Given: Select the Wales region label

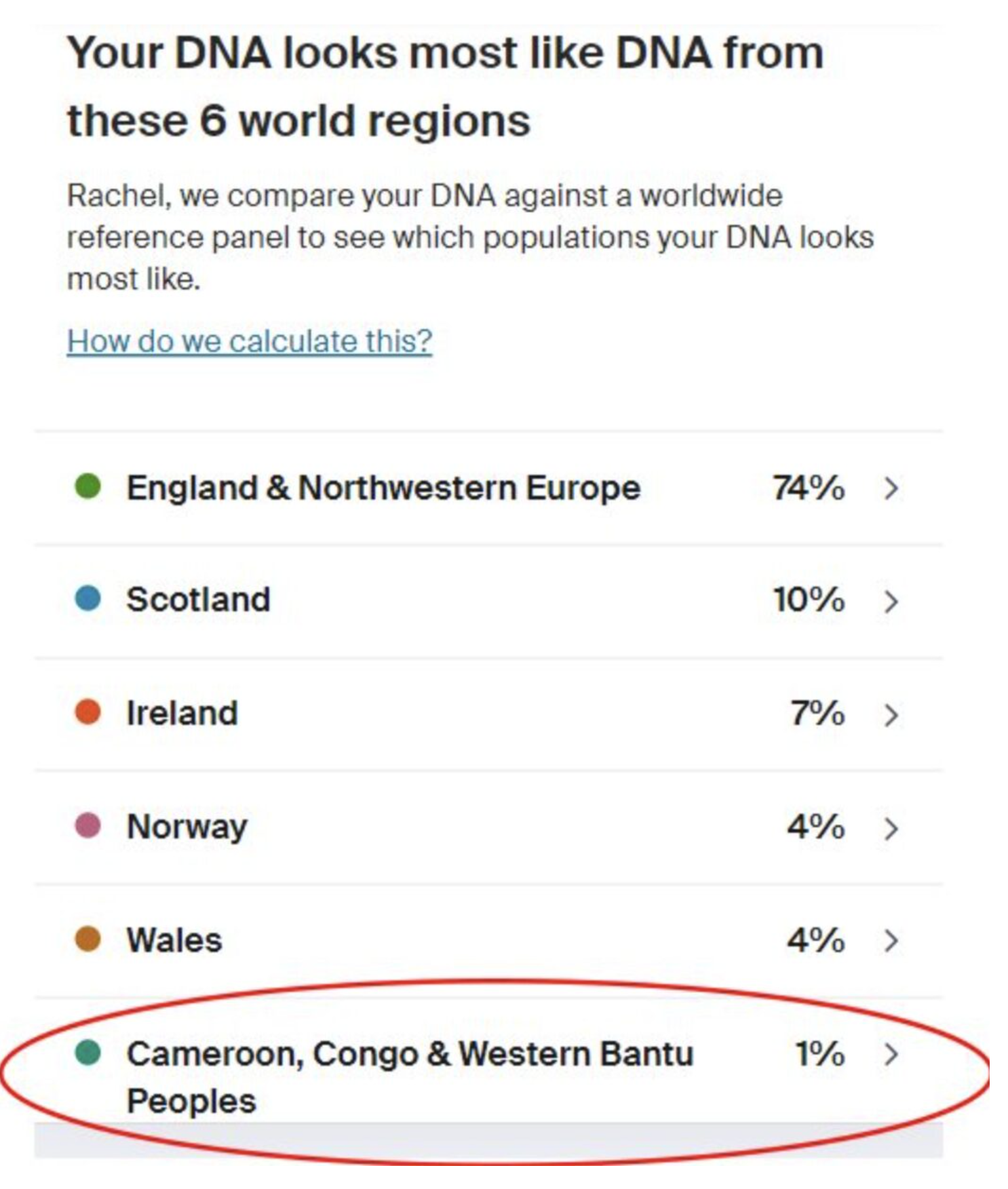Looking at the screenshot, I should pos(174,940).
